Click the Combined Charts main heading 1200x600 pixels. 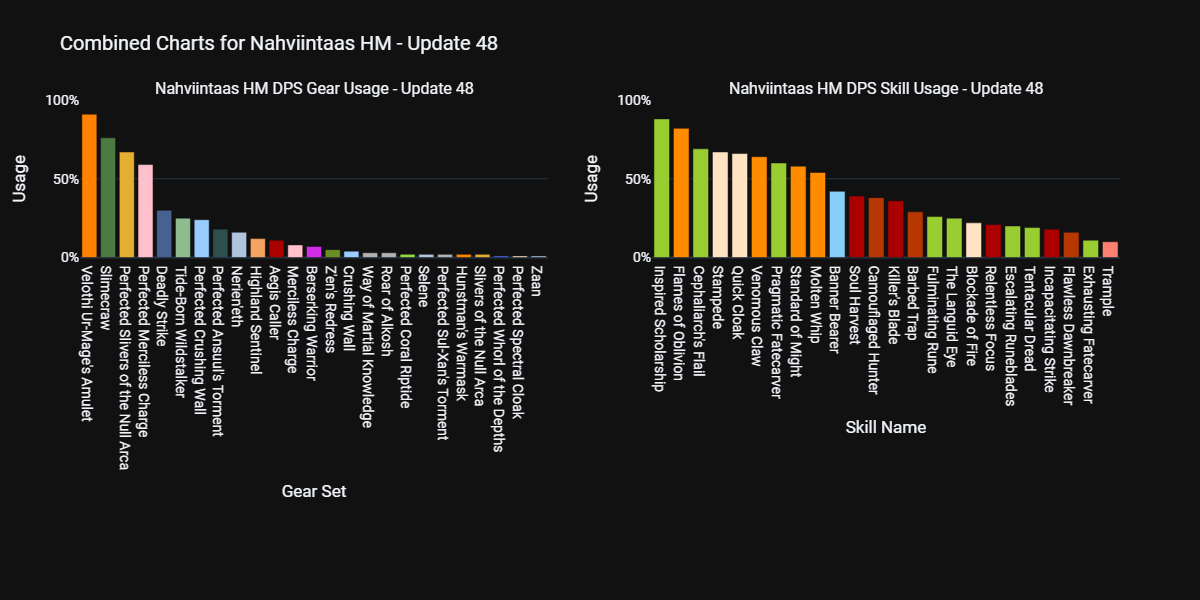[x=279, y=43]
